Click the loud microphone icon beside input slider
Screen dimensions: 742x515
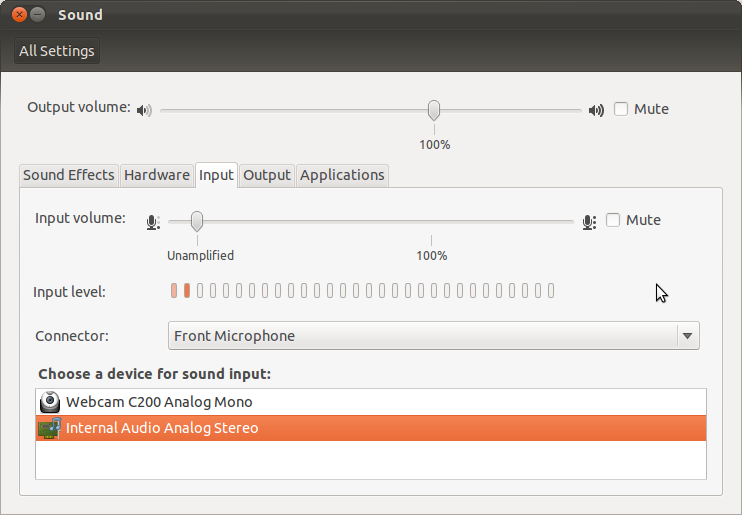click(589, 221)
